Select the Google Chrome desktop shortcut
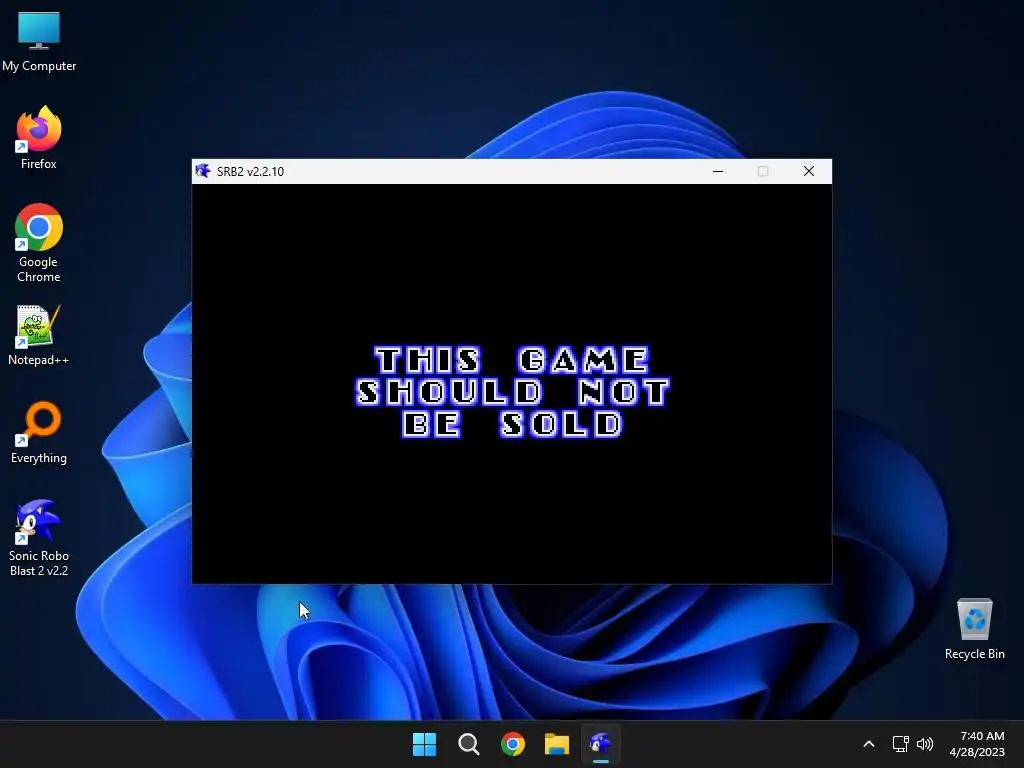 point(39,243)
